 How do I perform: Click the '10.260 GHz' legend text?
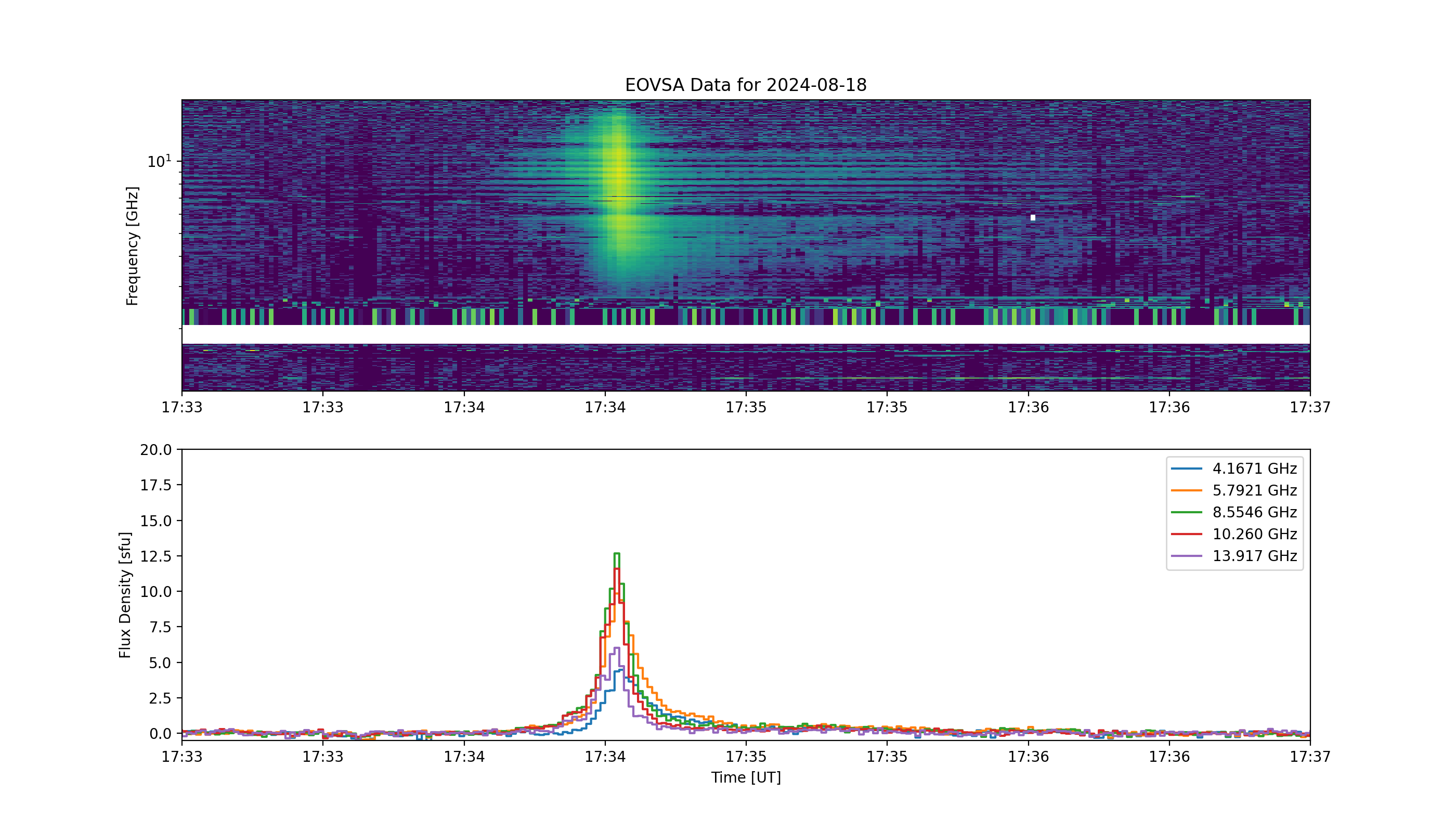pos(1255,534)
